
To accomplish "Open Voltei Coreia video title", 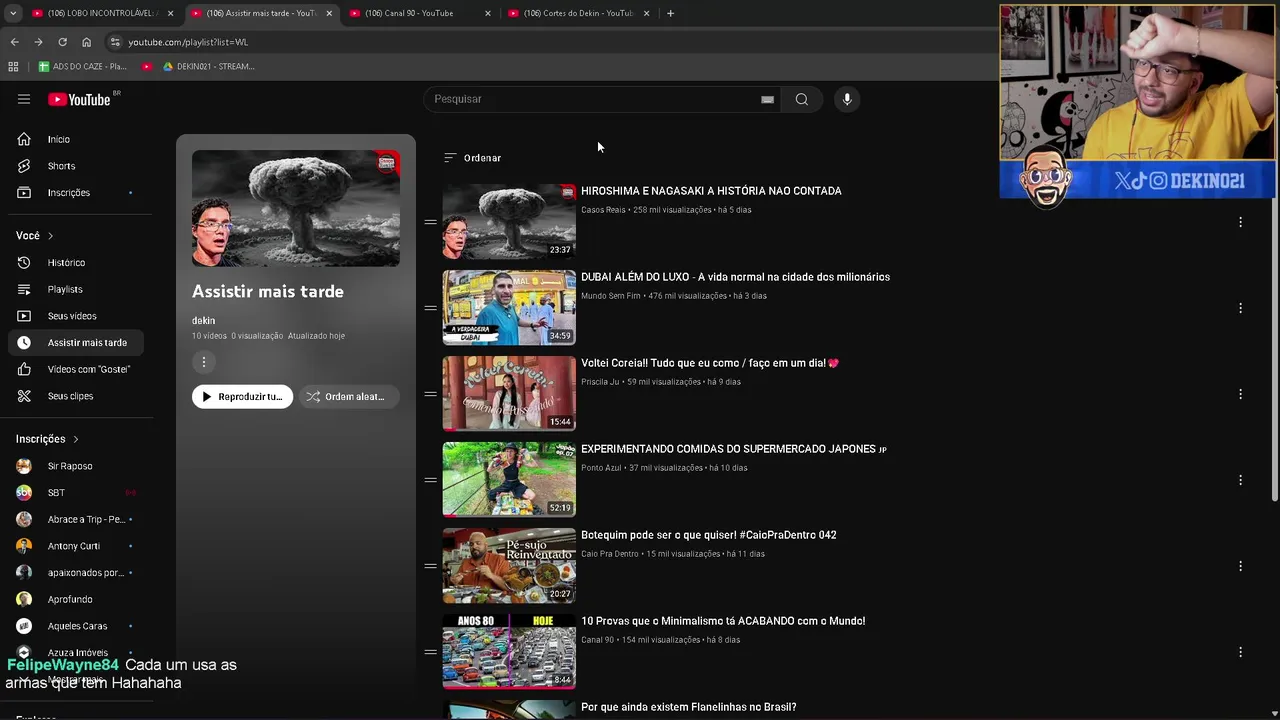I will 710,363.
